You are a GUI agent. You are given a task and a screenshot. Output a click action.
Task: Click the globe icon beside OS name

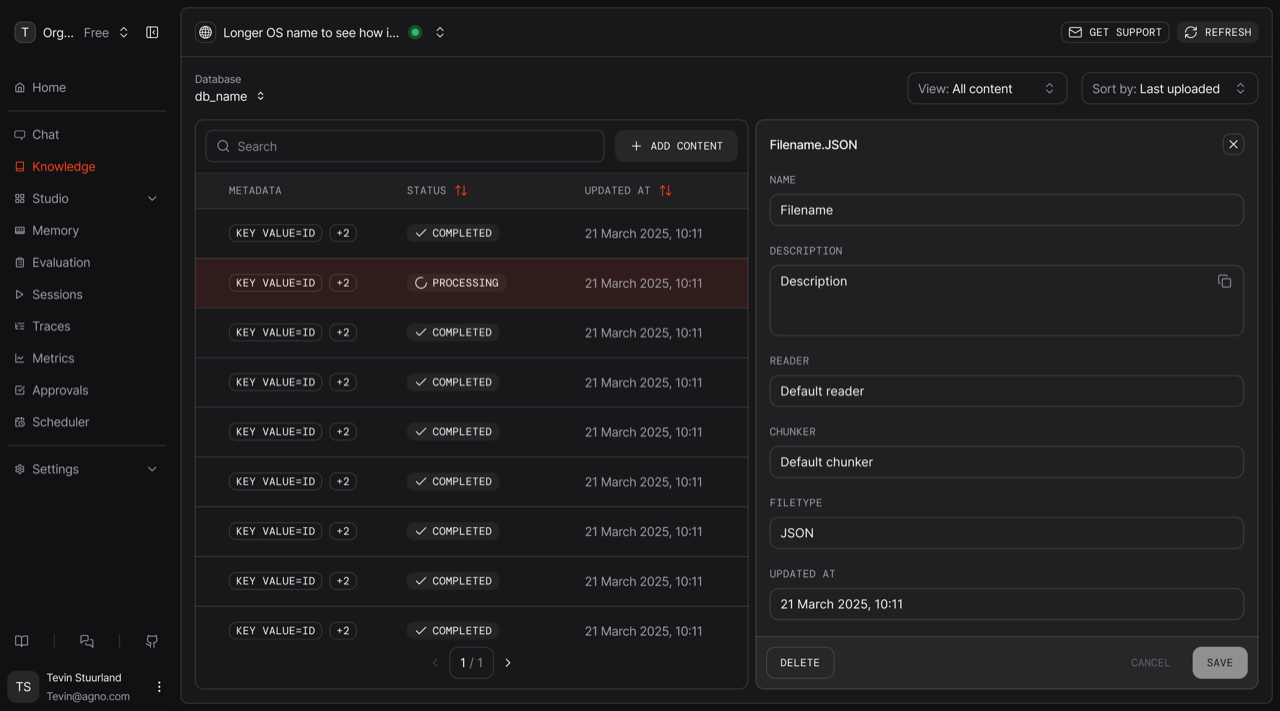click(205, 32)
